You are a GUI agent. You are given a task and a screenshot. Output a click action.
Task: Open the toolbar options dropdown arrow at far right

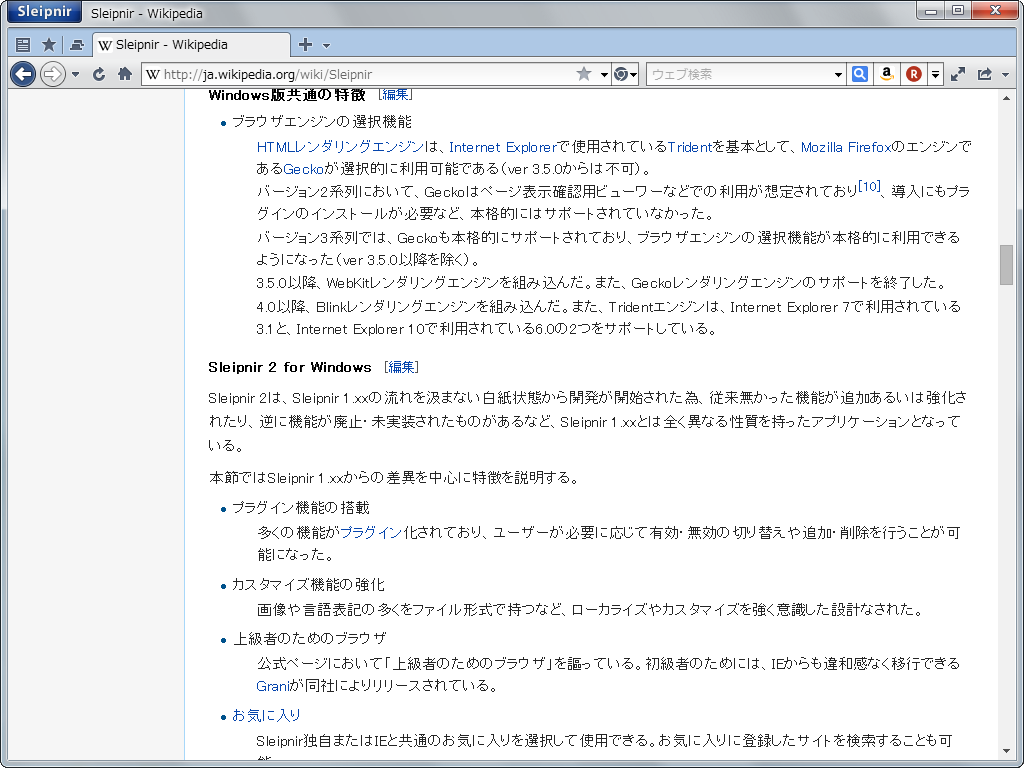pos(1005,75)
